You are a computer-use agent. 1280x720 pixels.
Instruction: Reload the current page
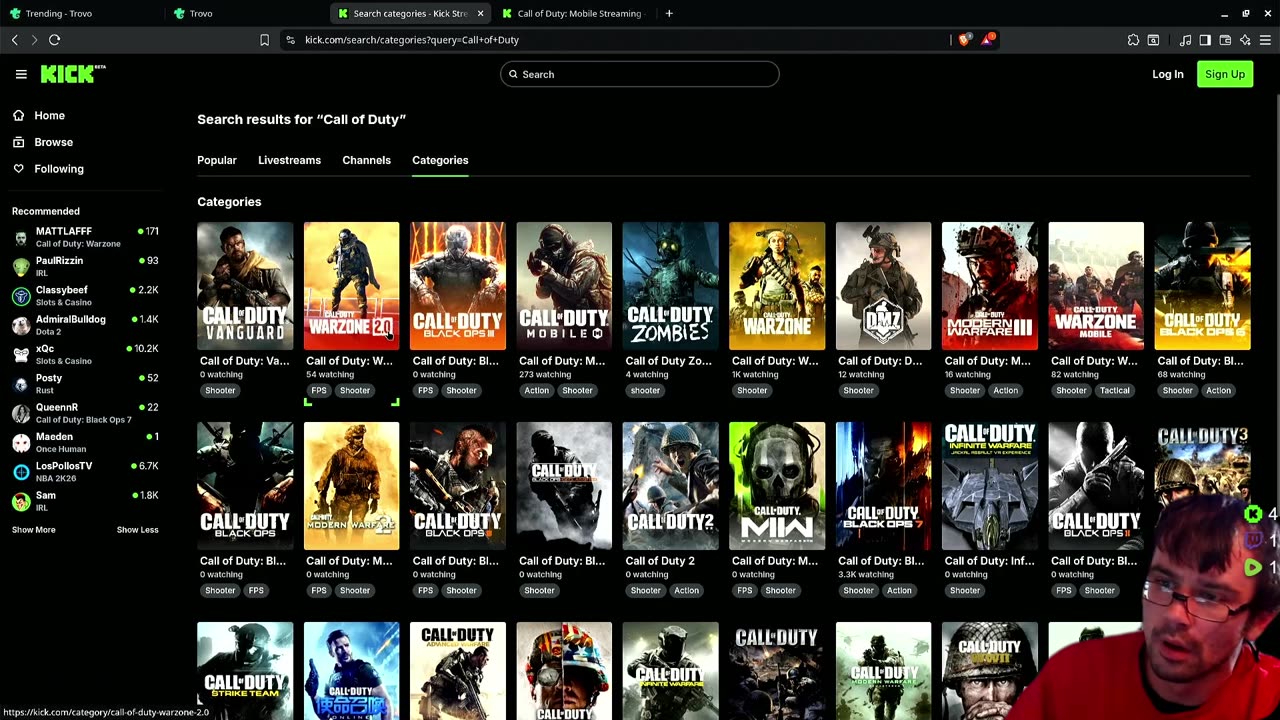pos(55,40)
